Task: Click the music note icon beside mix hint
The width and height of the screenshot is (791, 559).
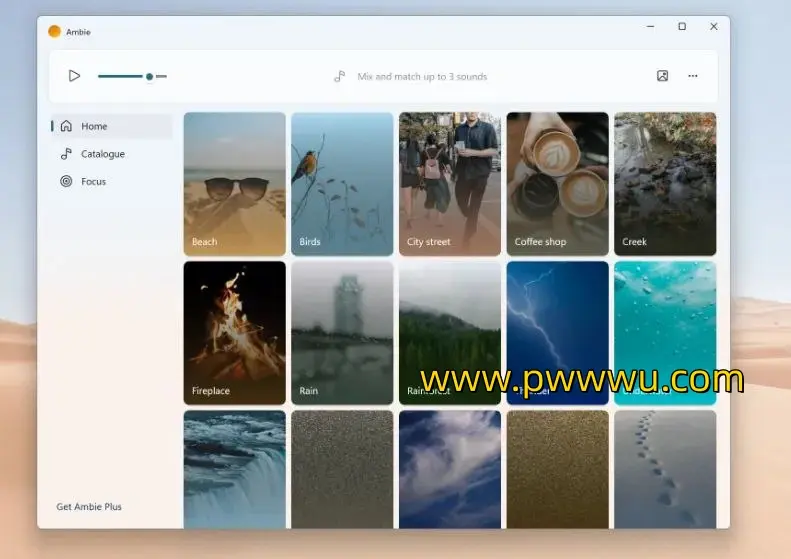Action: click(x=340, y=76)
